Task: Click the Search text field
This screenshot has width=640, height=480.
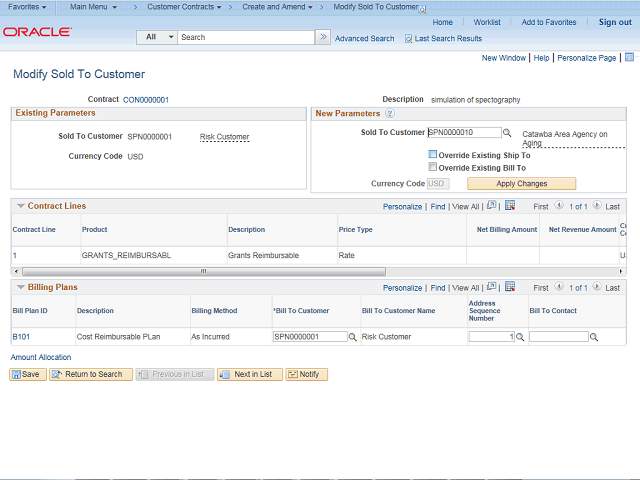Action: [x=246, y=37]
